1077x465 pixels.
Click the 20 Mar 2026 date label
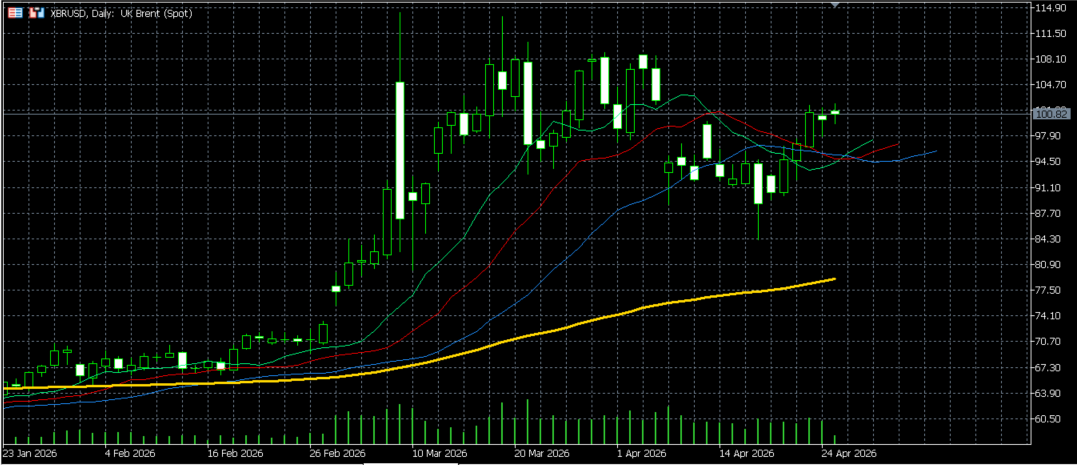[x=541, y=453]
